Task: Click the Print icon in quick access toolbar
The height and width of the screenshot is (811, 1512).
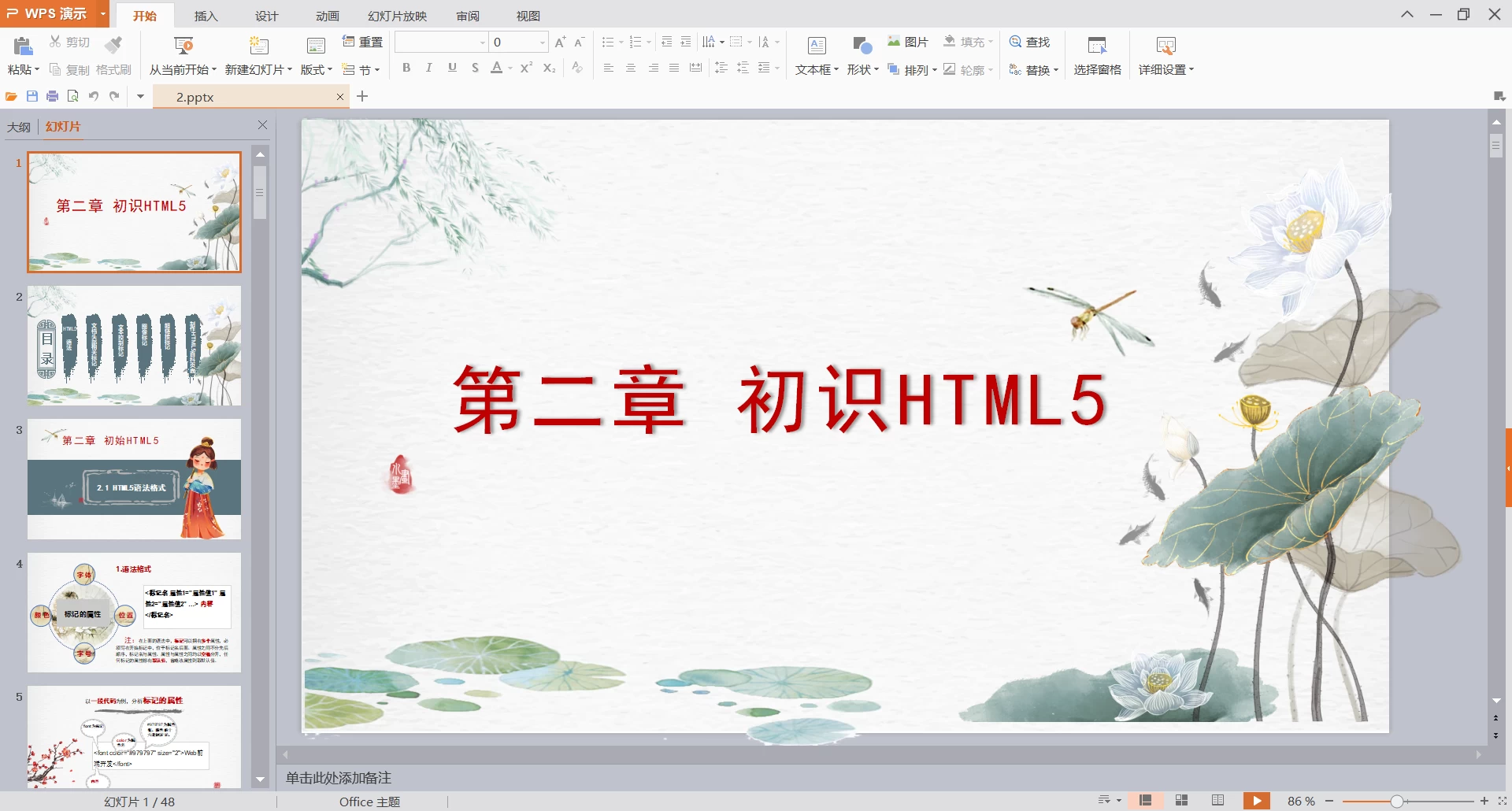Action: (53, 96)
